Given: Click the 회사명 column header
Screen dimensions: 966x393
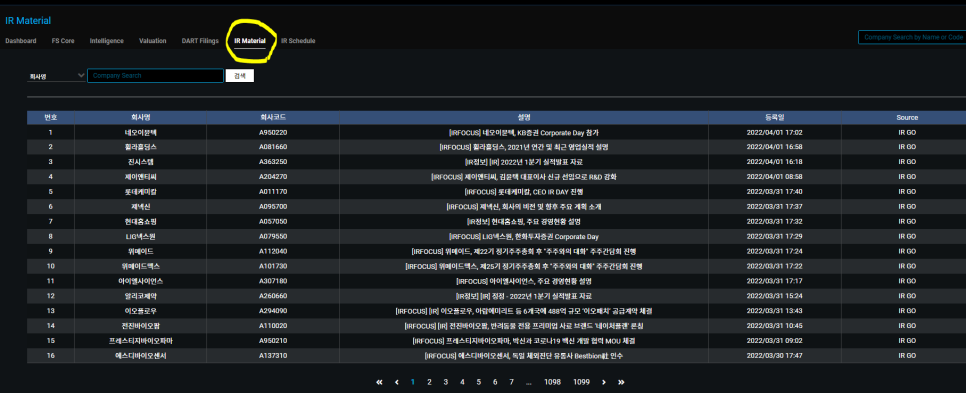Looking at the screenshot, I should 140,117.
